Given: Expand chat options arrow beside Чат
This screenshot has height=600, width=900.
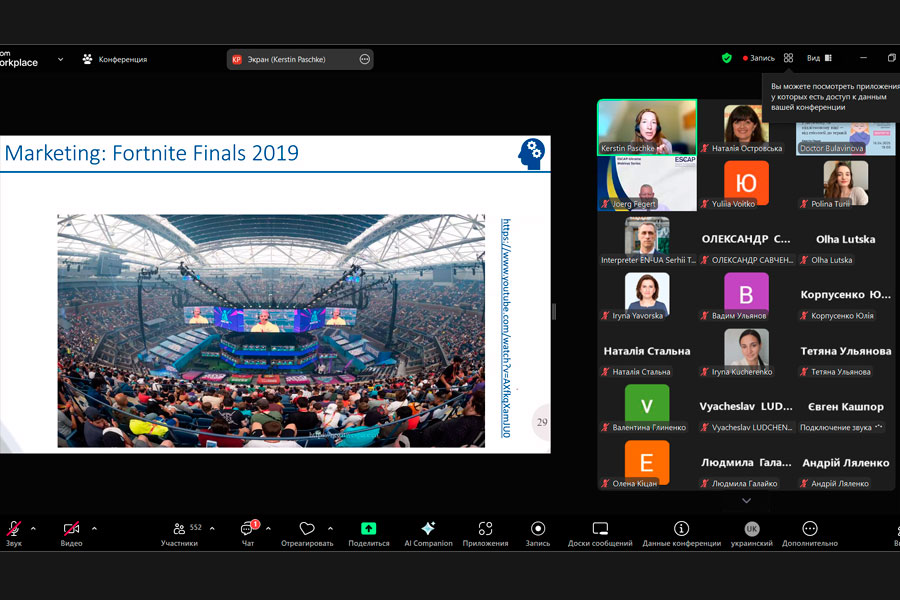Looking at the screenshot, I should [268, 528].
